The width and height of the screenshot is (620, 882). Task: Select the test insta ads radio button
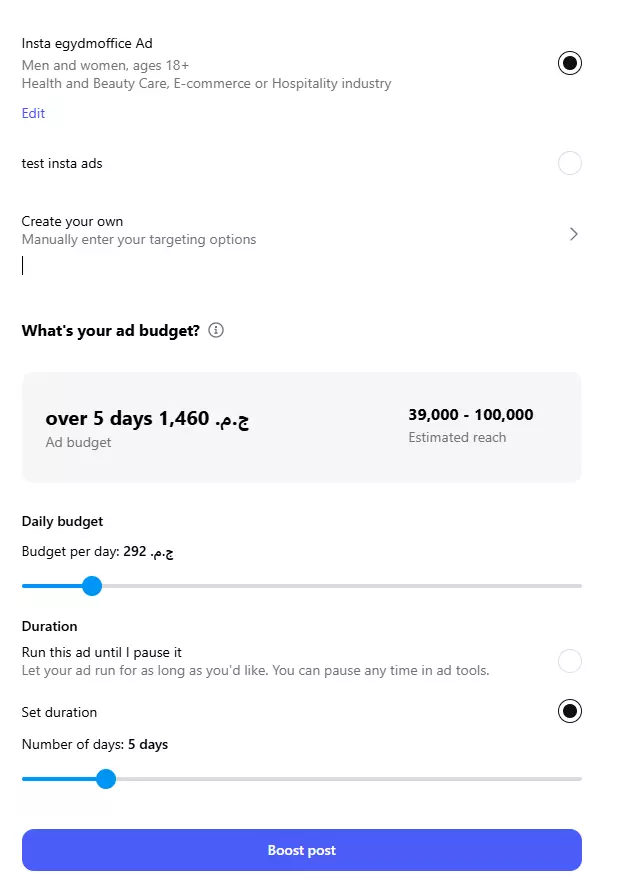[569, 163]
